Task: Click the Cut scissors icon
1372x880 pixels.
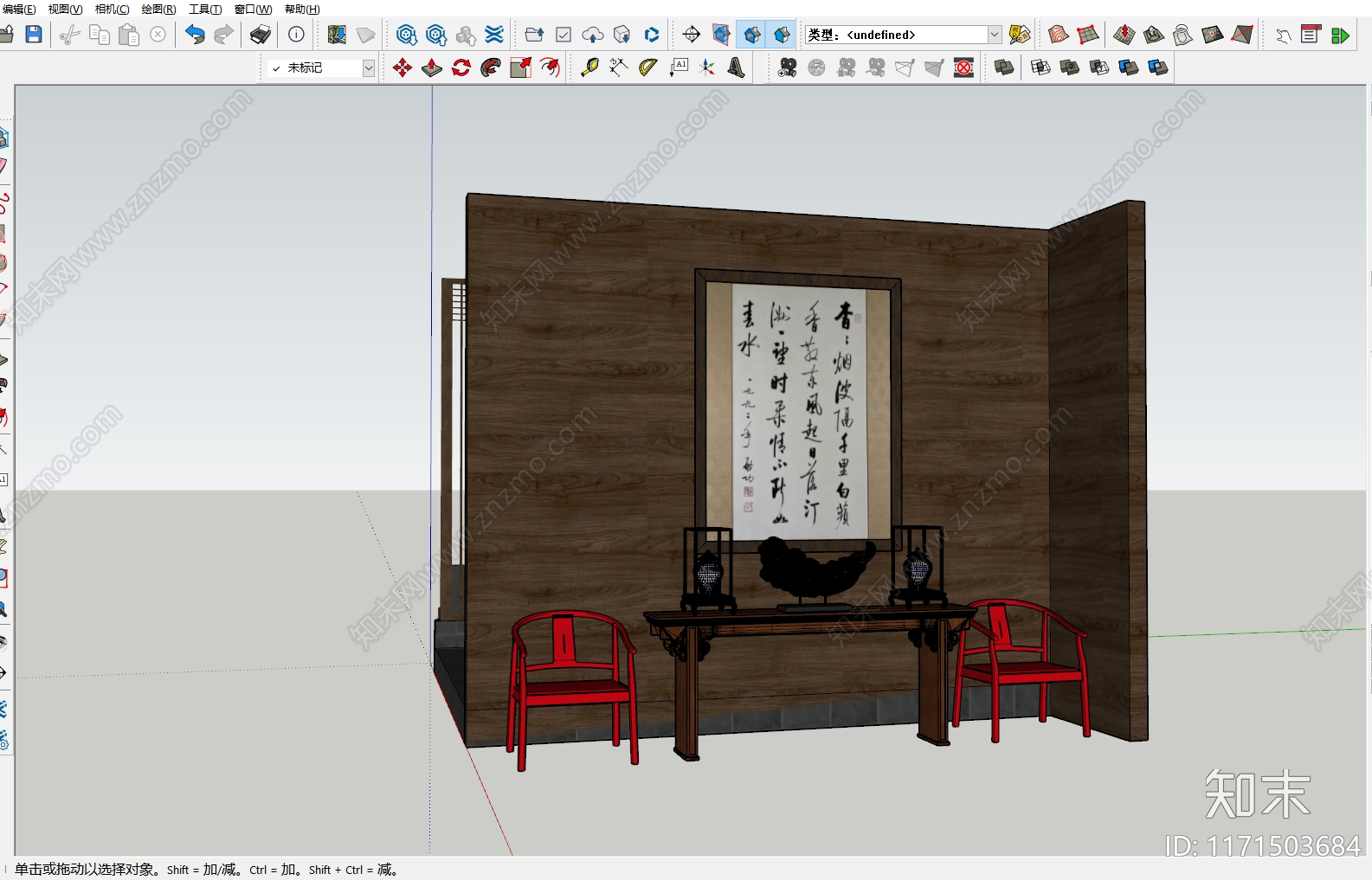Action: tap(70, 35)
